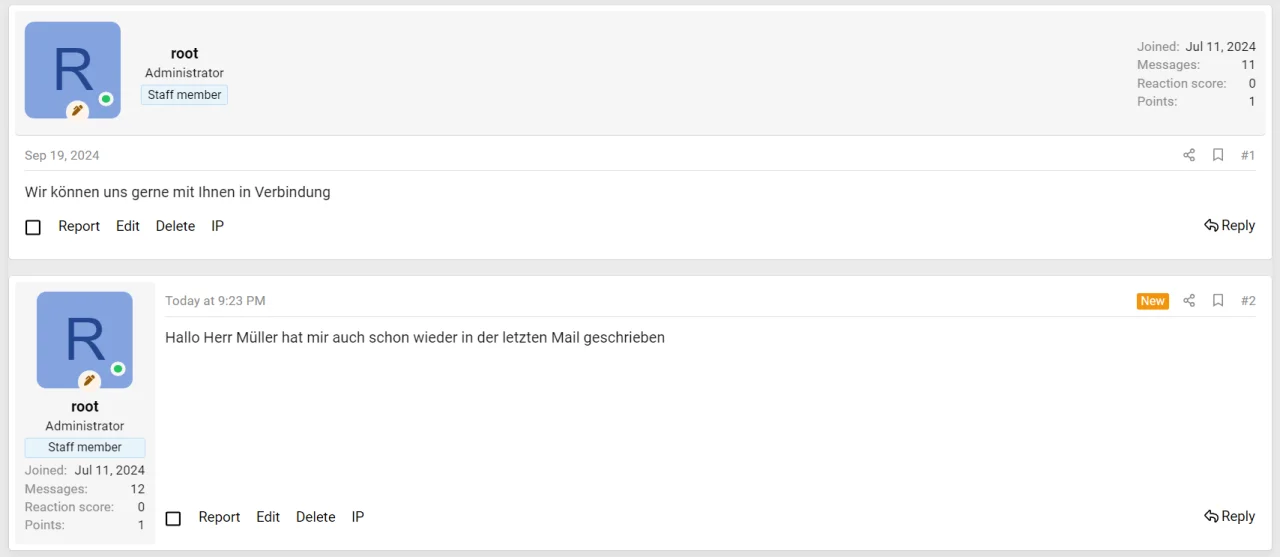Reply to the first post
This screenshot has height=557, width=1280.
click(x=1229, y=226)
